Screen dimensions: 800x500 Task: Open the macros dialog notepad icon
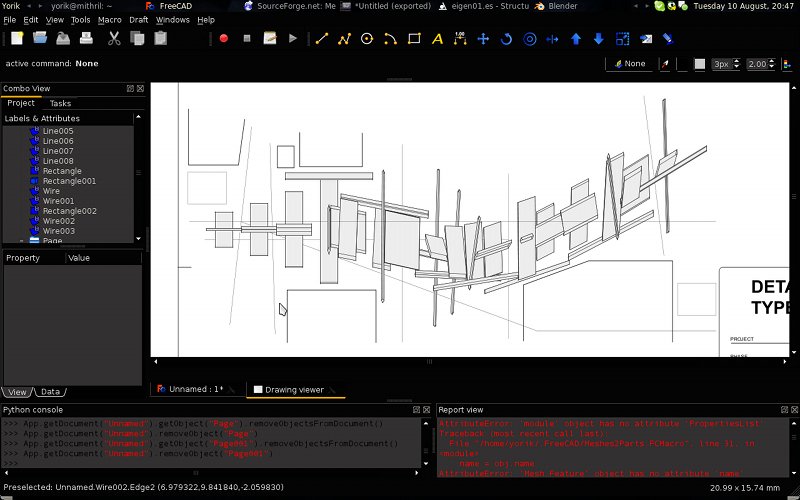(270, 38)
